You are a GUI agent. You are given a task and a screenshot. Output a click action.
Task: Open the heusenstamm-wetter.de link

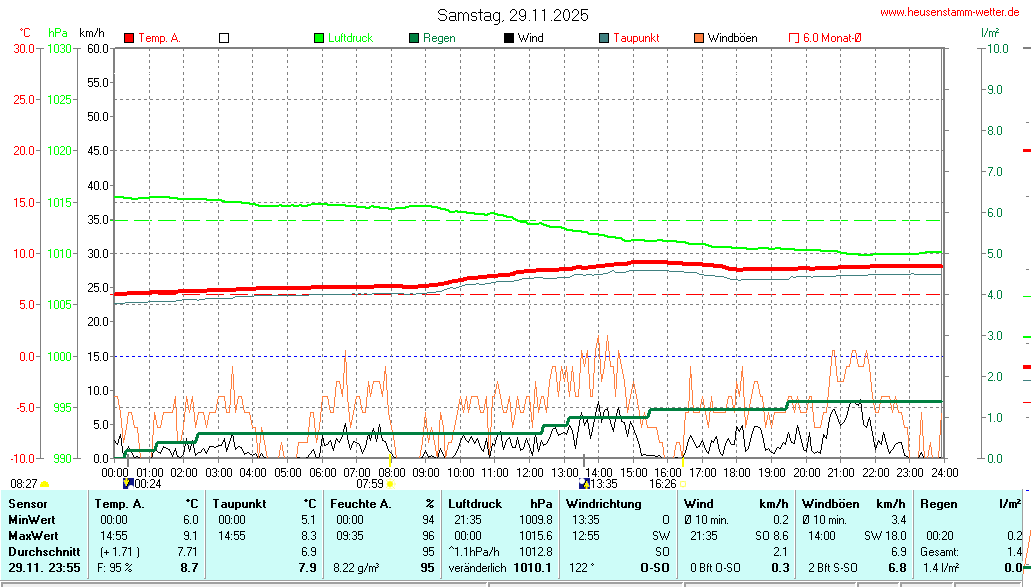pos(949,12)
